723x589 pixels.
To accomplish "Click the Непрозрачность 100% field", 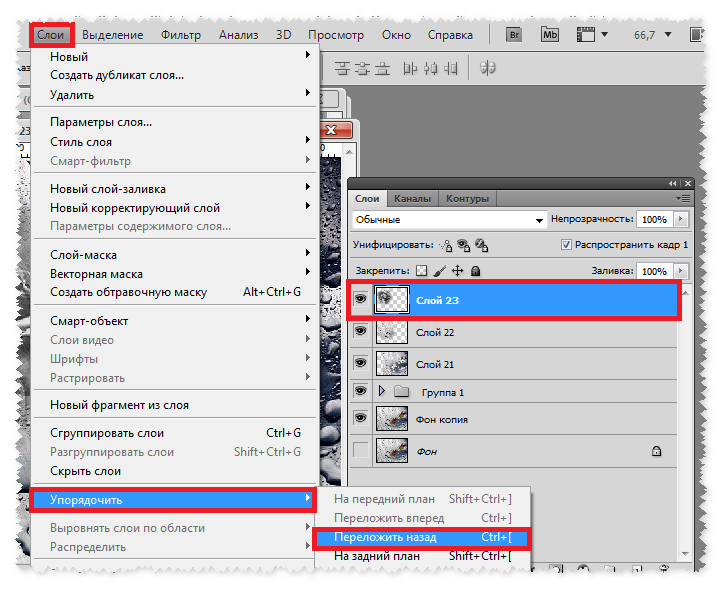I will (x=655, y=220).
